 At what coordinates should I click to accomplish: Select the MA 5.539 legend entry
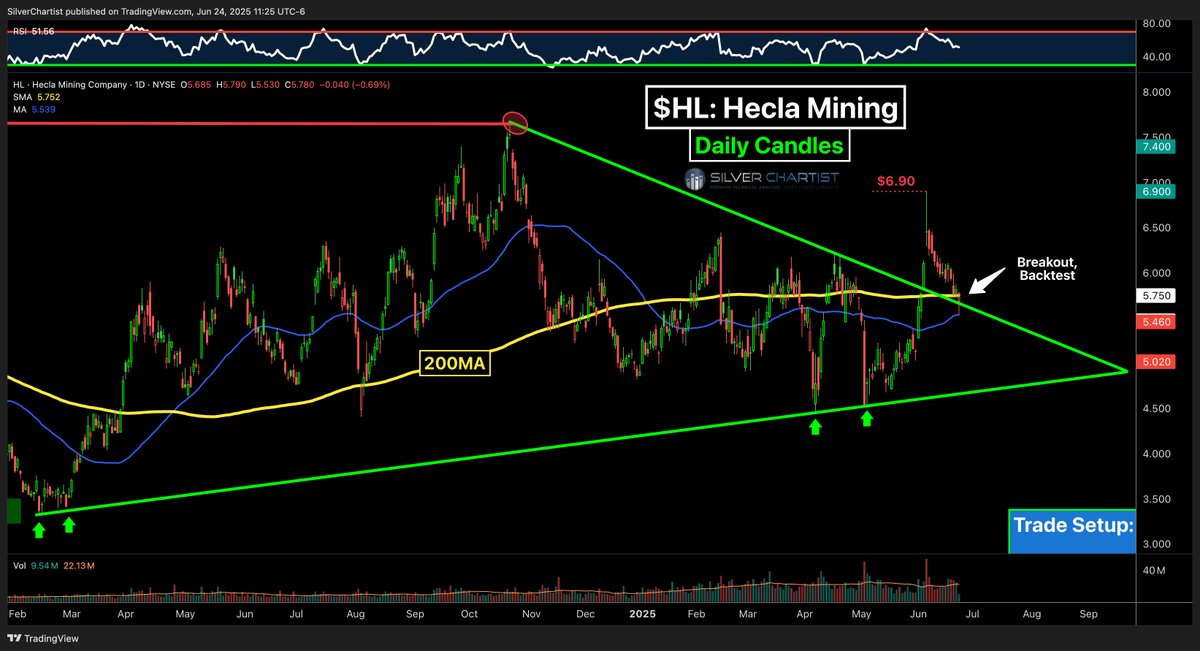pyautogui.click(x=32, y=109)
